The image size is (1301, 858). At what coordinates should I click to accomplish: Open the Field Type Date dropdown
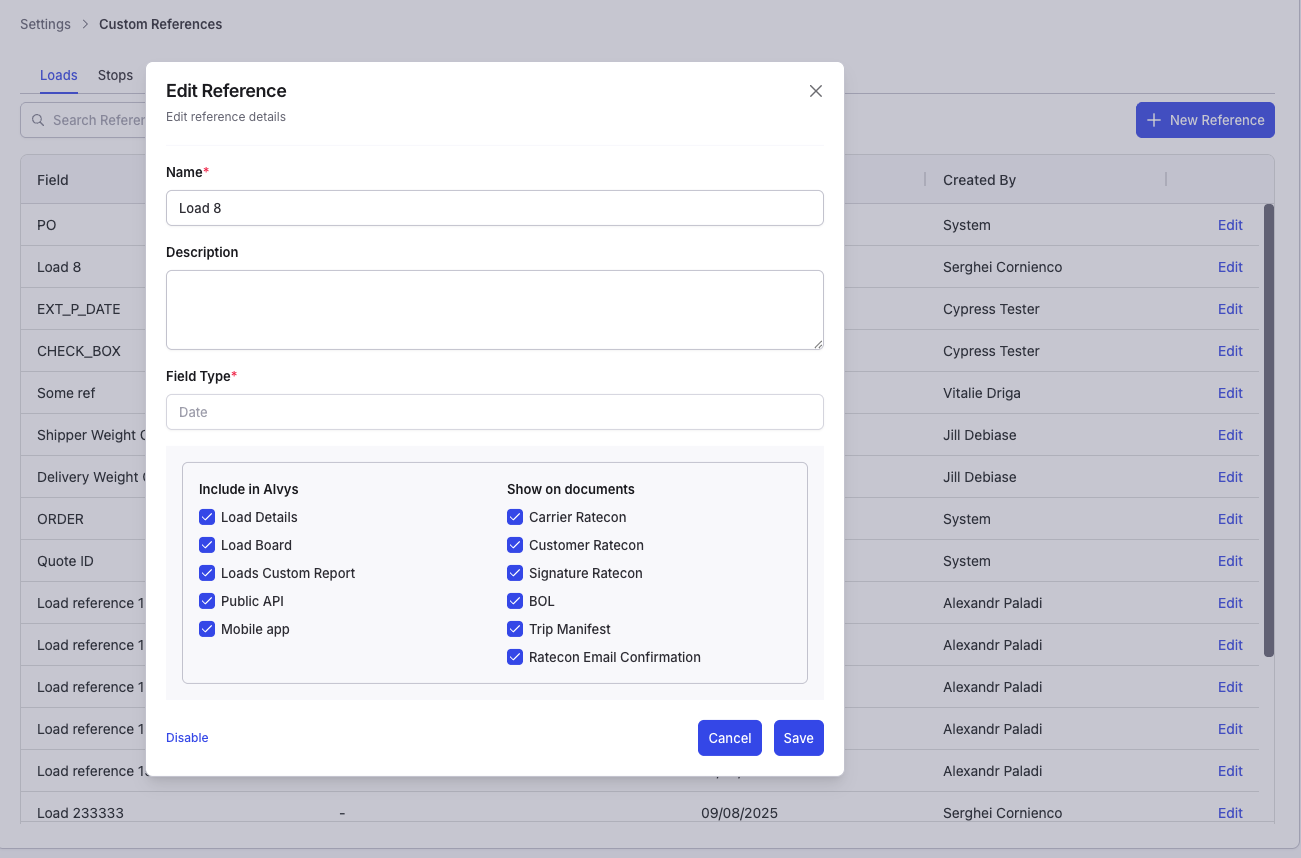pos(495,412)
